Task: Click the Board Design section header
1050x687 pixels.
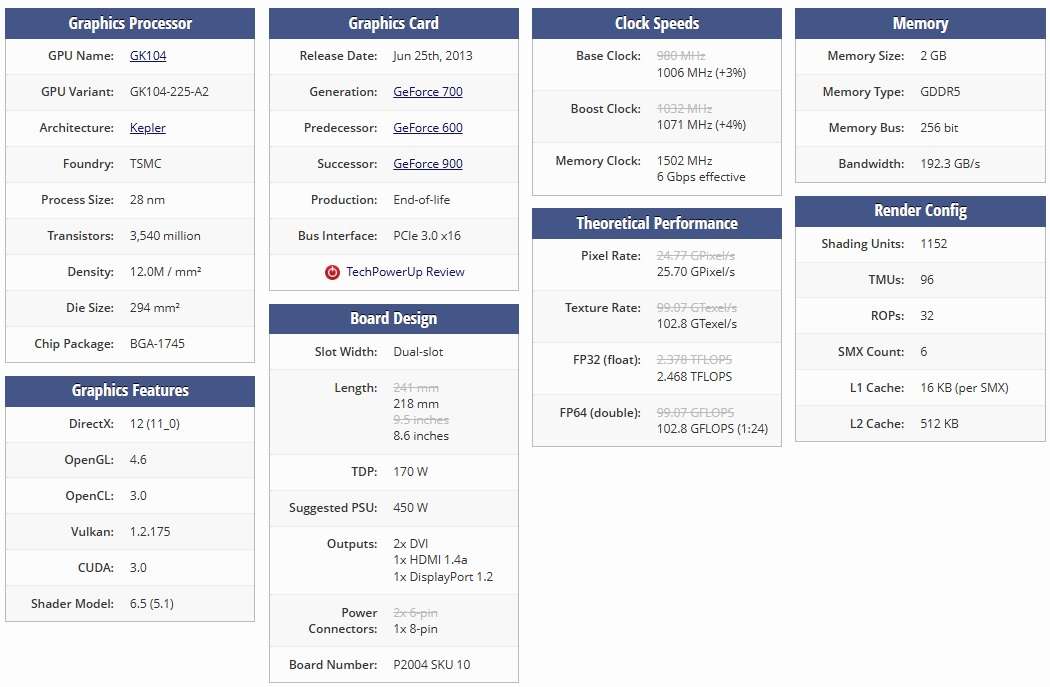Action: (393, 318)
